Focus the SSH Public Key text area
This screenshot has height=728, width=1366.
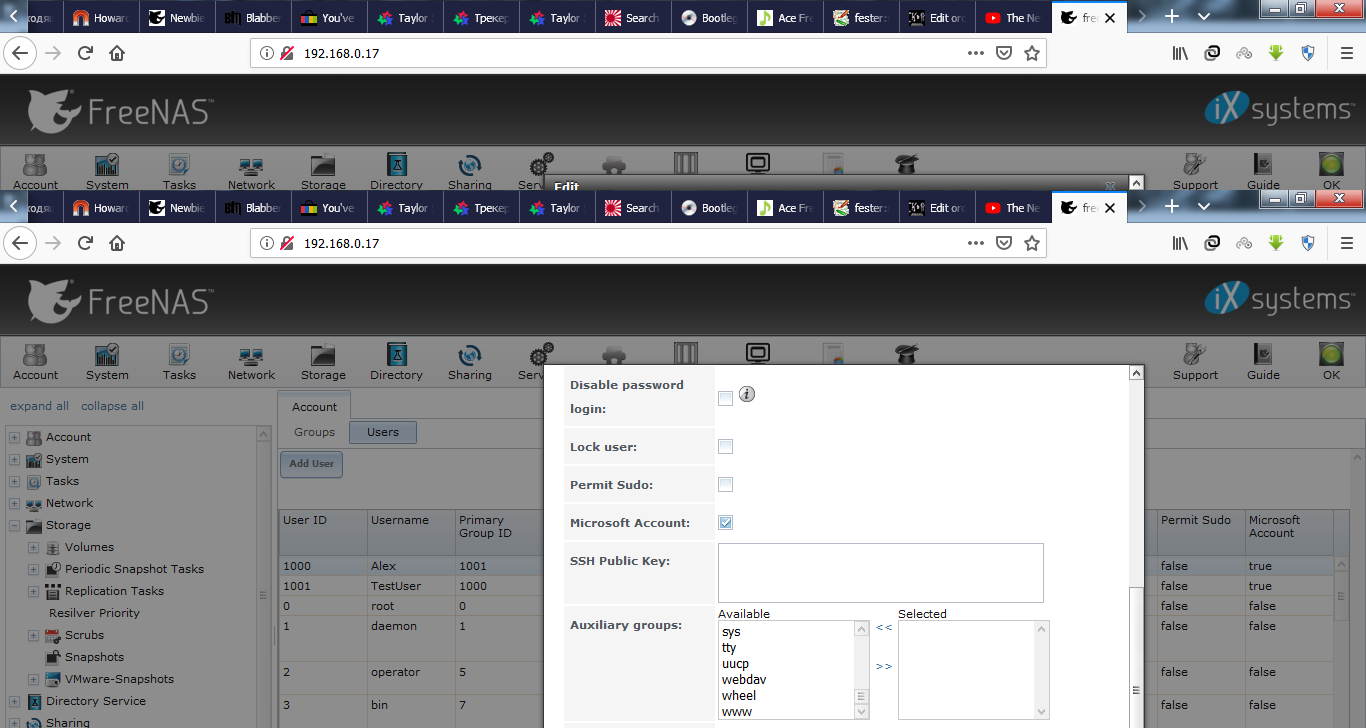click(x=880, y=573)
